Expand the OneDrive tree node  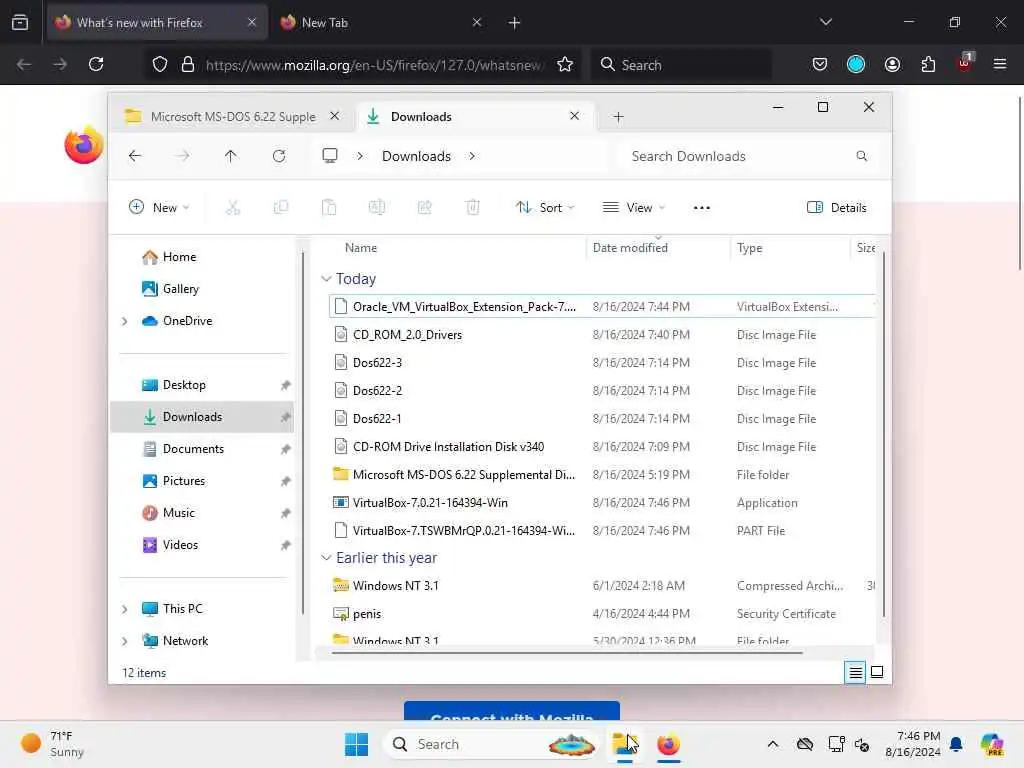[x=124, y=321]
